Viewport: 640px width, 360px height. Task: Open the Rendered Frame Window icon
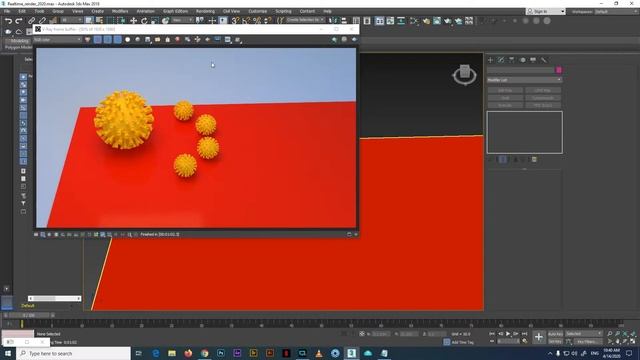point(448,20)
